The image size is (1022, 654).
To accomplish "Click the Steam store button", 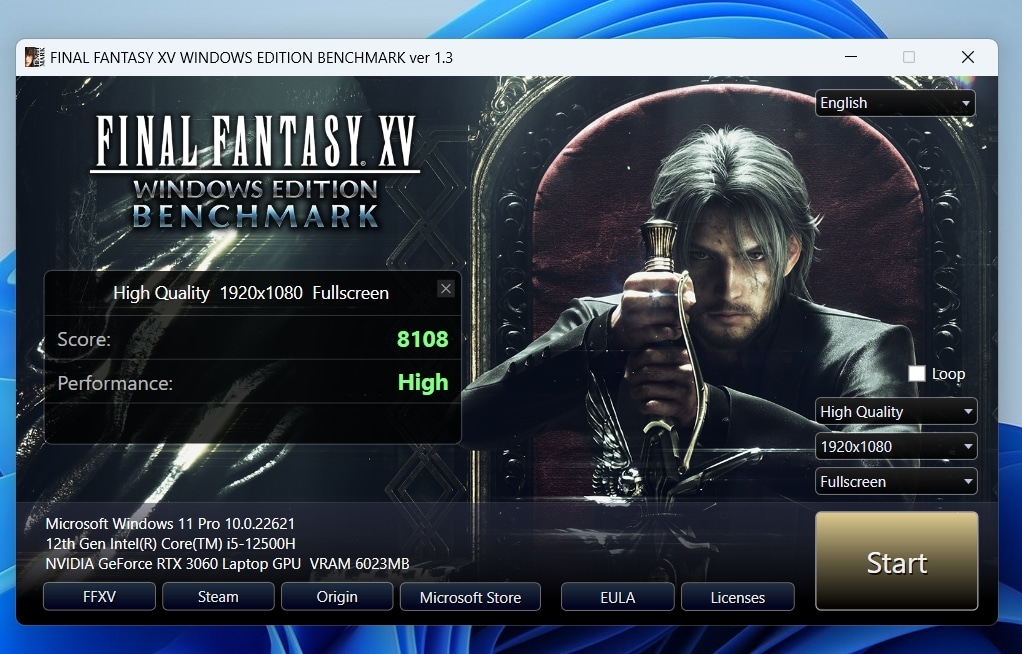I will 218,597.
